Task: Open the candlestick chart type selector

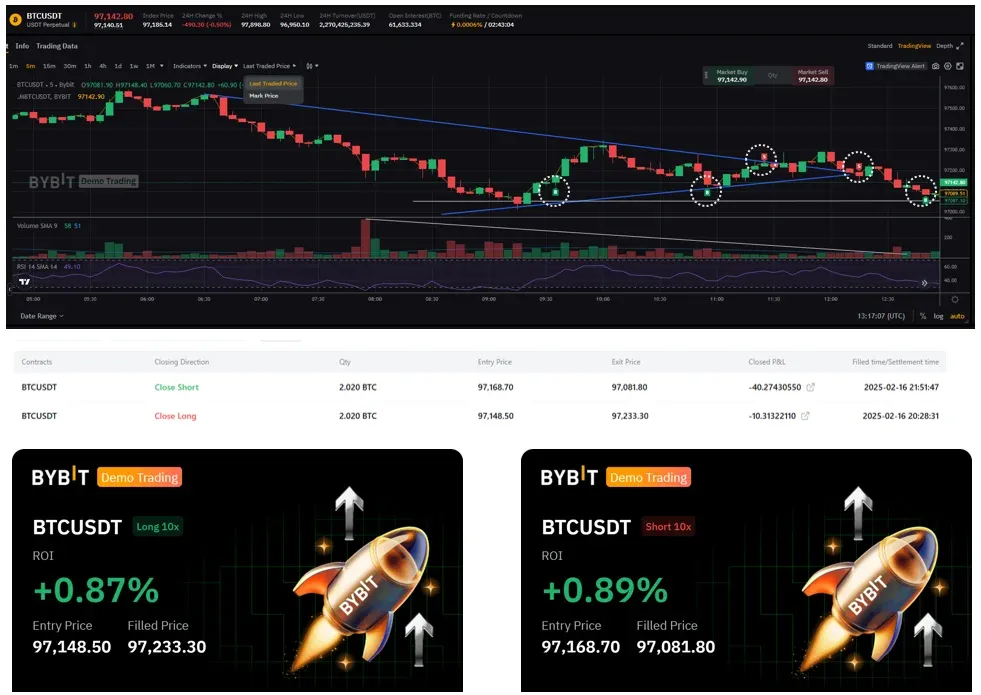Action: (x=312, y=66)
